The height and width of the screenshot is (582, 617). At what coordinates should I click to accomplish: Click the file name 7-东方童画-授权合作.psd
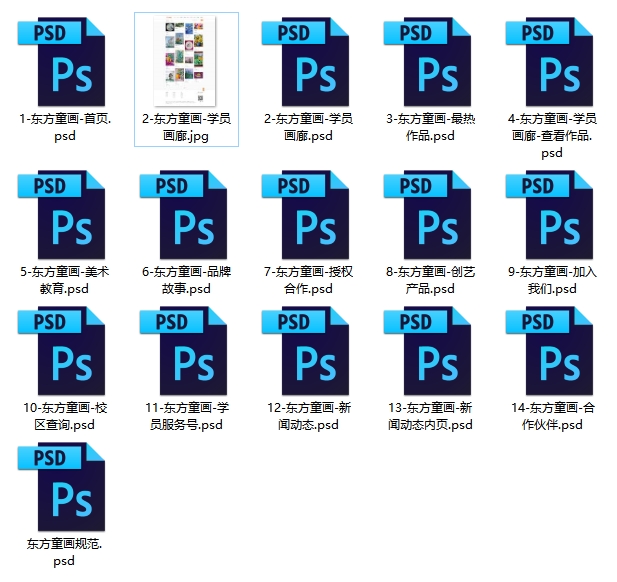point(308,280)
